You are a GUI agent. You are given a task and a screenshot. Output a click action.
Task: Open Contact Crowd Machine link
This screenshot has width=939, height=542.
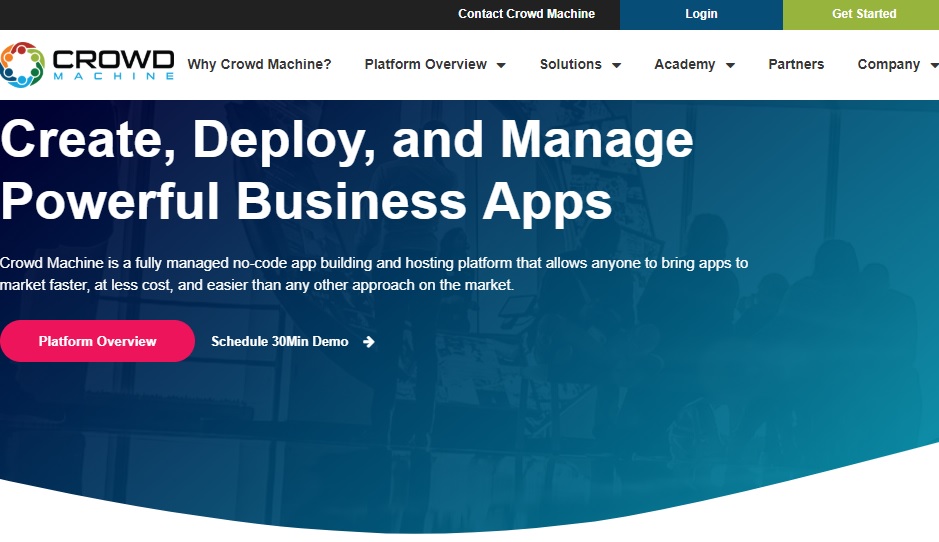tap(526, 14)
